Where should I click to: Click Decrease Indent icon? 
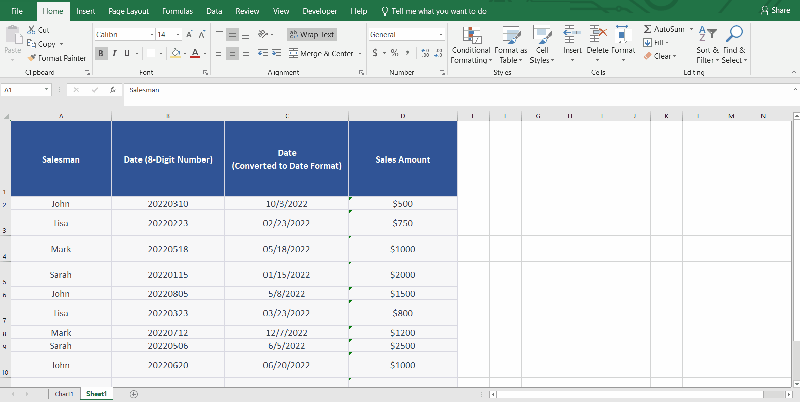[x=263, y=53]
